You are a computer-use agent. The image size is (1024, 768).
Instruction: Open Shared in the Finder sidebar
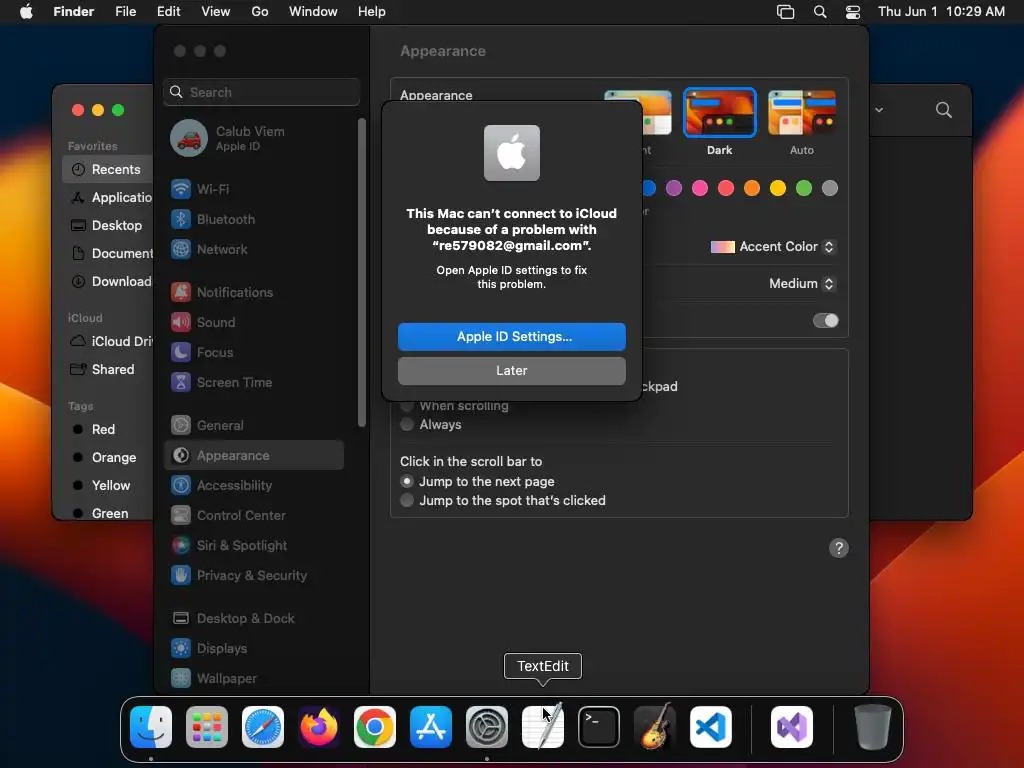click(108, 370)
